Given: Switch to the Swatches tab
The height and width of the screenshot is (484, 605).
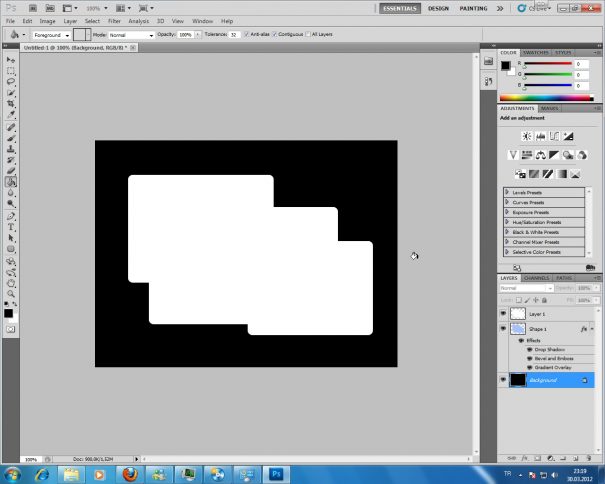Looking at the screenshot, I should pyautogui.click(x=536, y=52).
